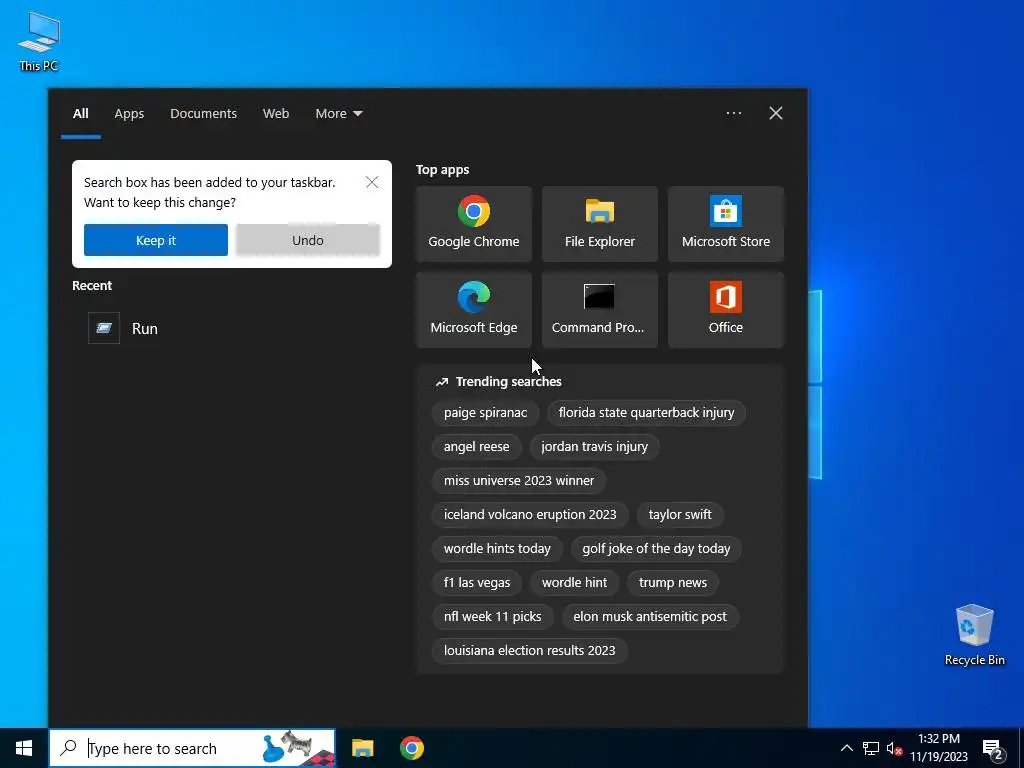Screen dimensions: 1024x768
Task: Select louisiana election results 2023 search
Action: pyautogui.click(x=529, y=650)
